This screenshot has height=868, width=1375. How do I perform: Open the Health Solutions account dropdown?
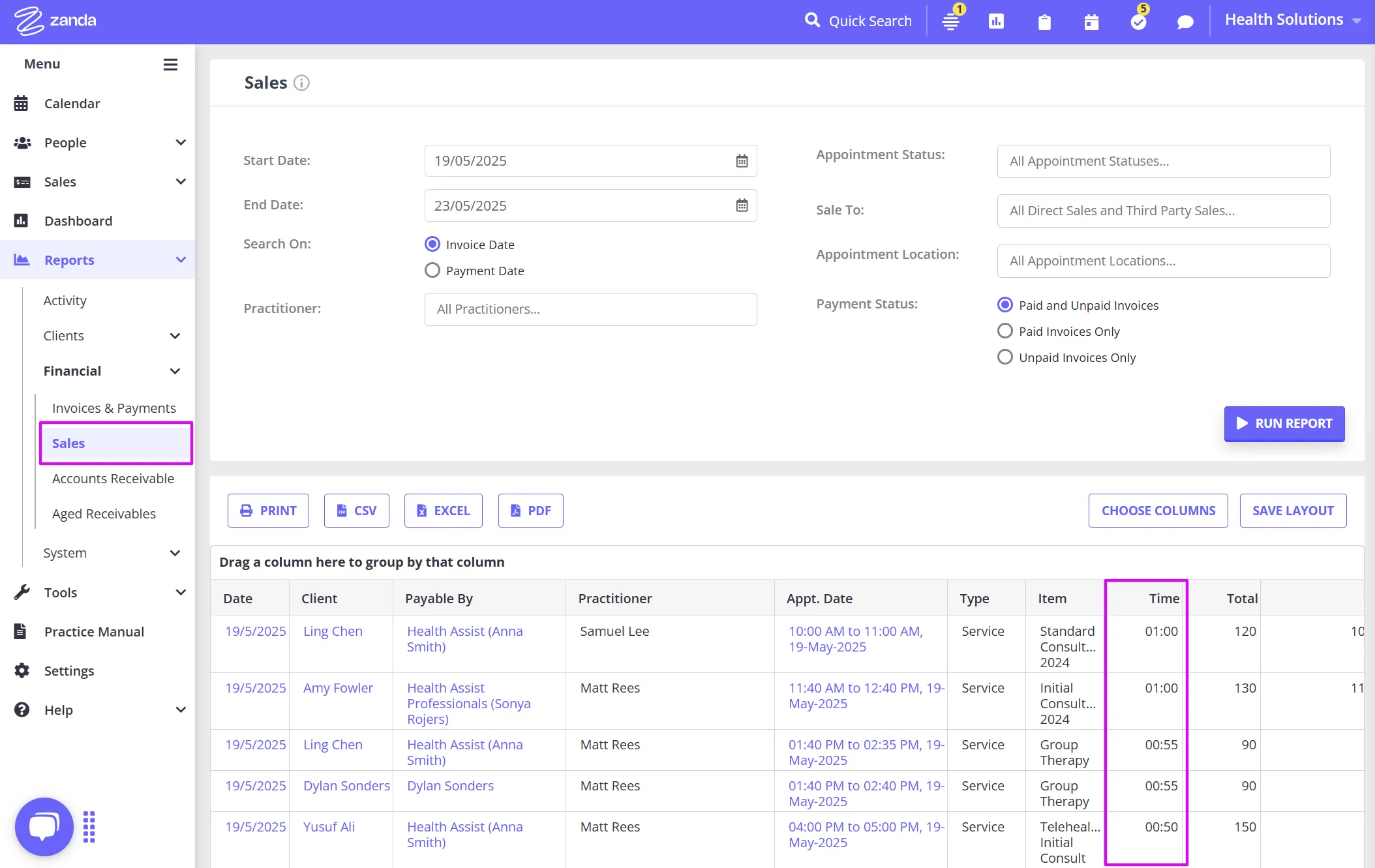1292,20
